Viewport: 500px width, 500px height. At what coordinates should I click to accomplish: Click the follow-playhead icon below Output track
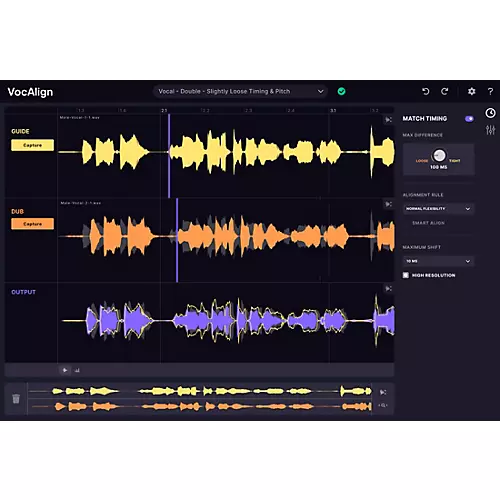click(x=65, y=370)
